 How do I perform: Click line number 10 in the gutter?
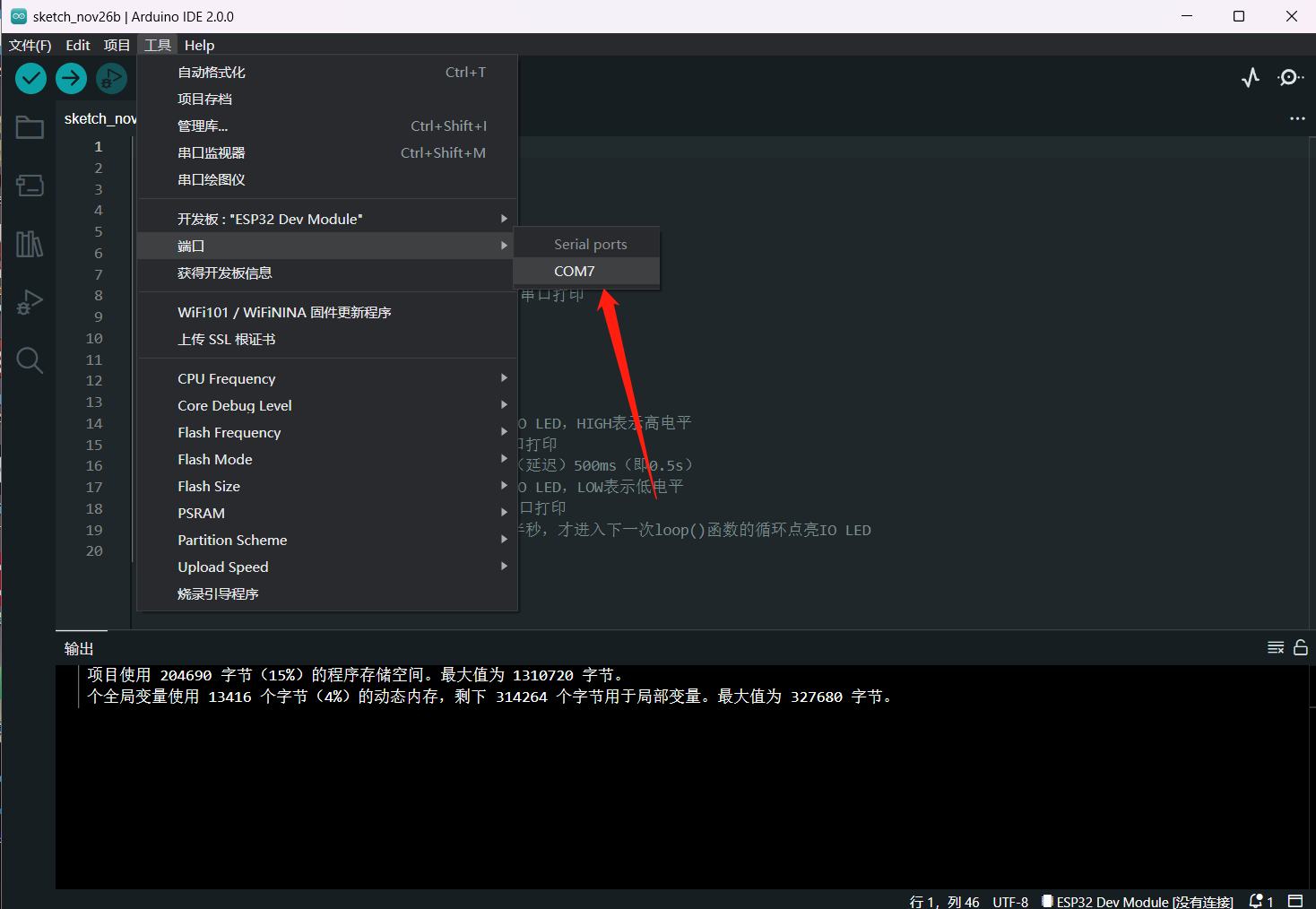94,339
